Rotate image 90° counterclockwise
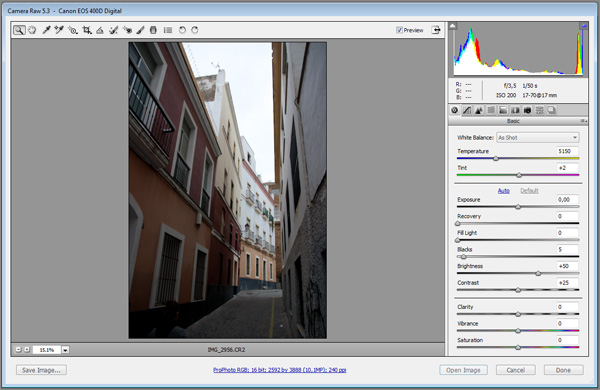 (x=182, y=30)
